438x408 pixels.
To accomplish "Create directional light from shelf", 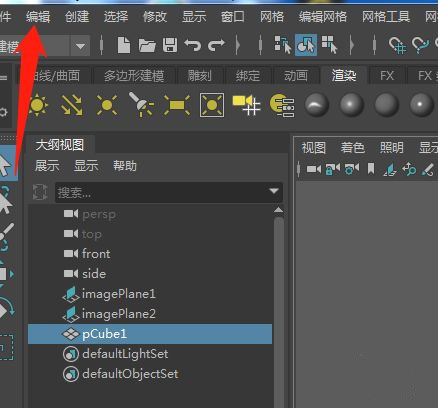I will (x=72, y=105).
